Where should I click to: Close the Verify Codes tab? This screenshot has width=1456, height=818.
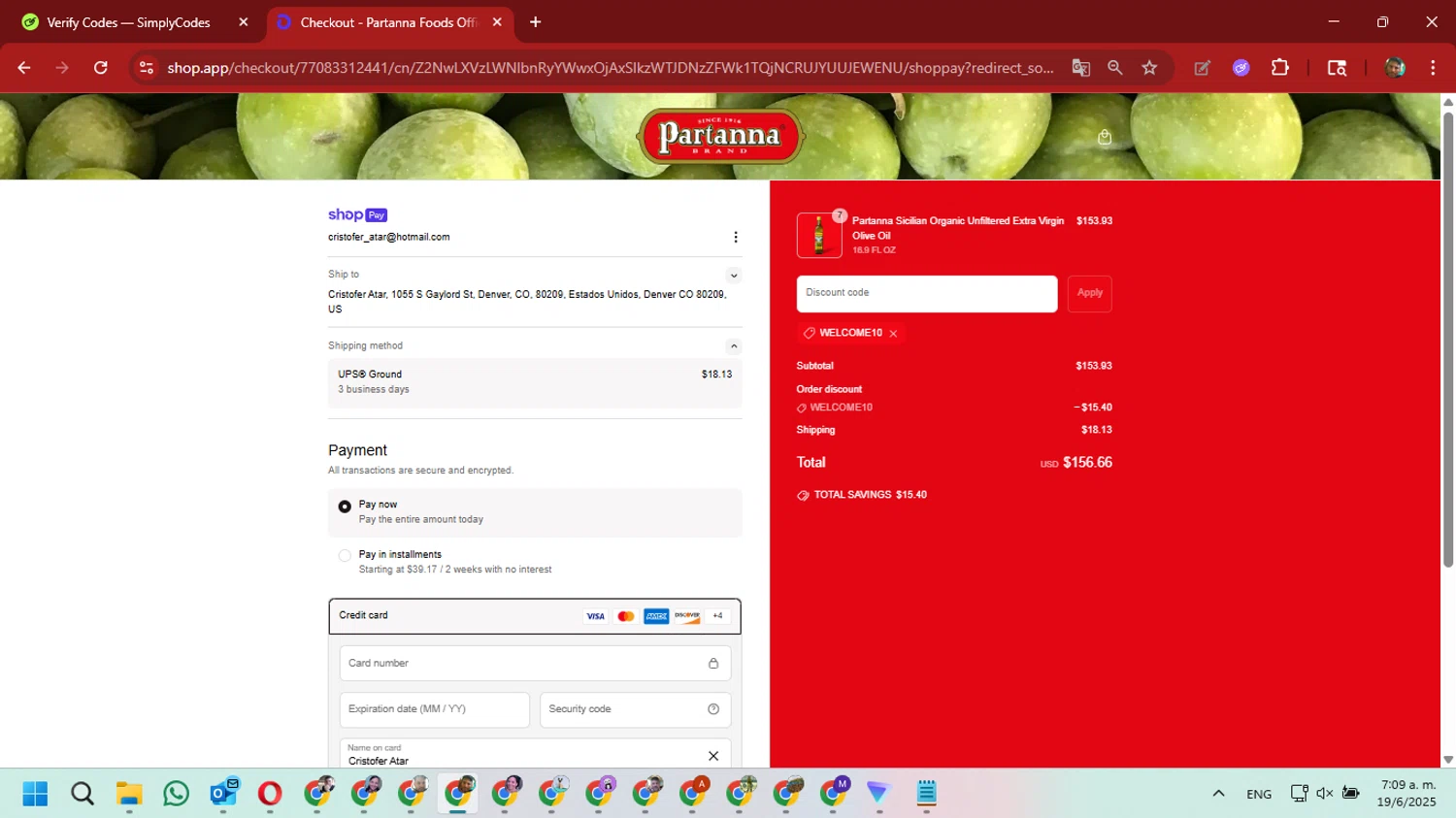point(244,22)
